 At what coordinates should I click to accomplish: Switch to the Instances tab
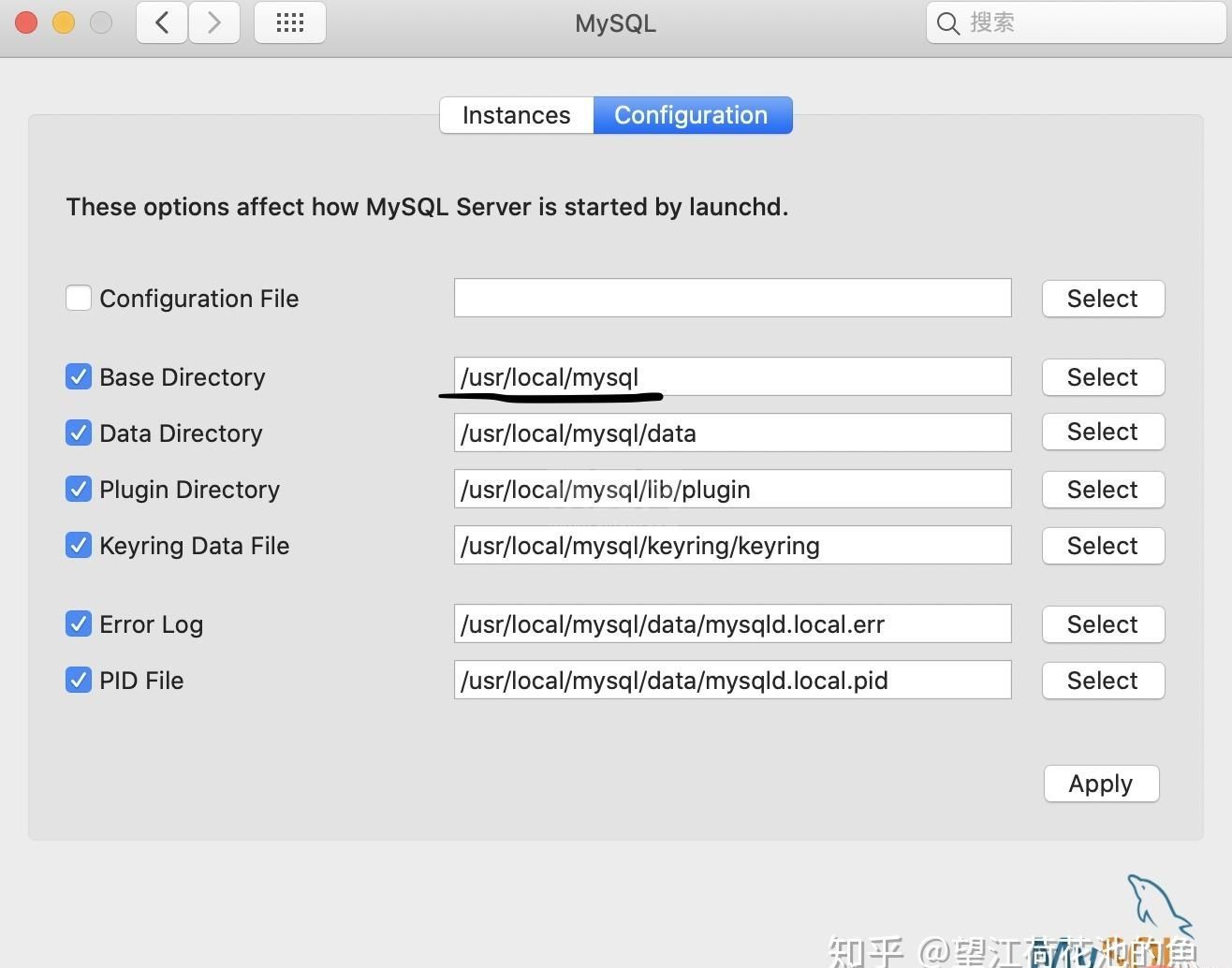pyautogui.click(x=517, y=115)
